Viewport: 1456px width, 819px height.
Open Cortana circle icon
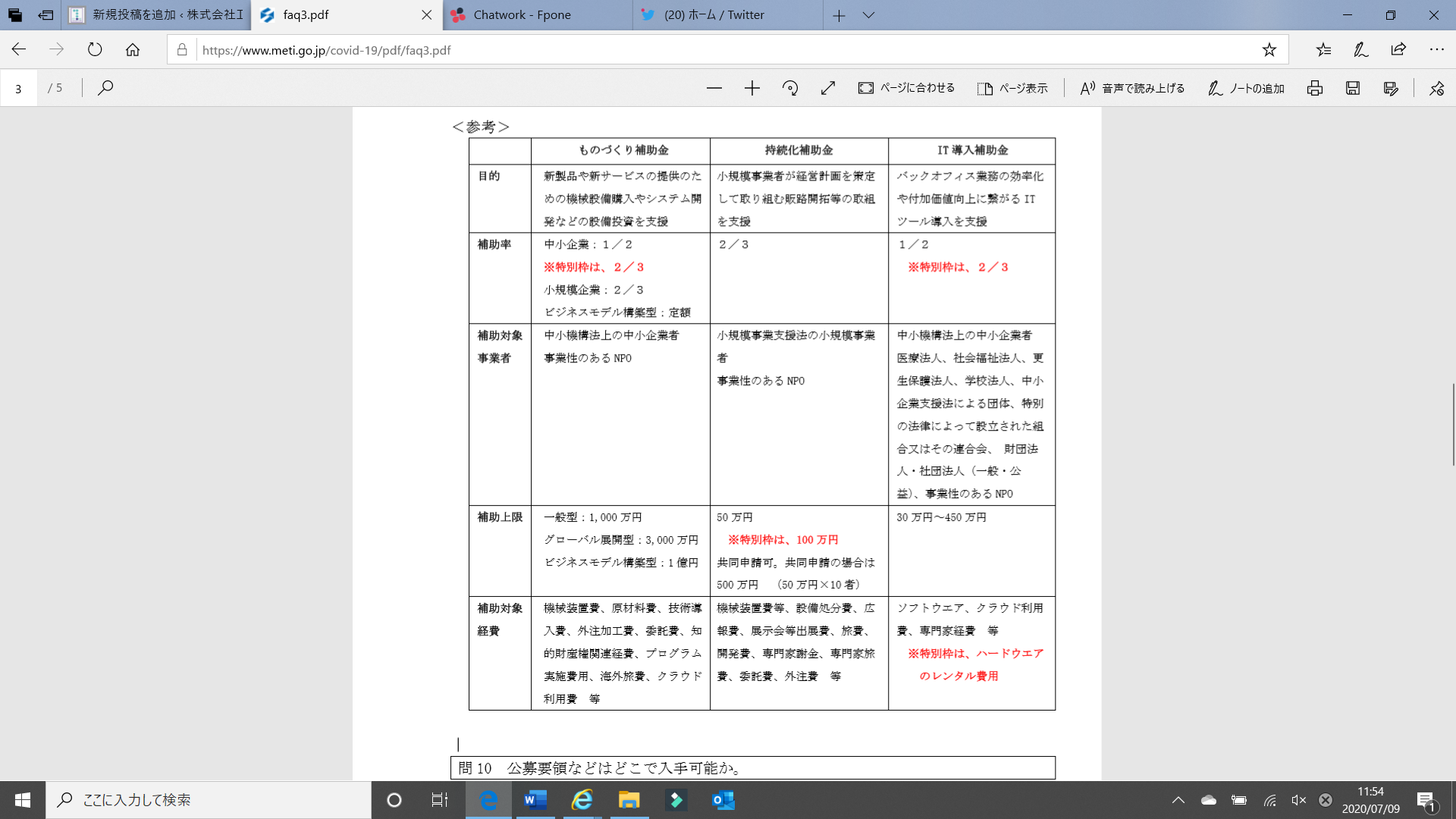pos(394,800)
